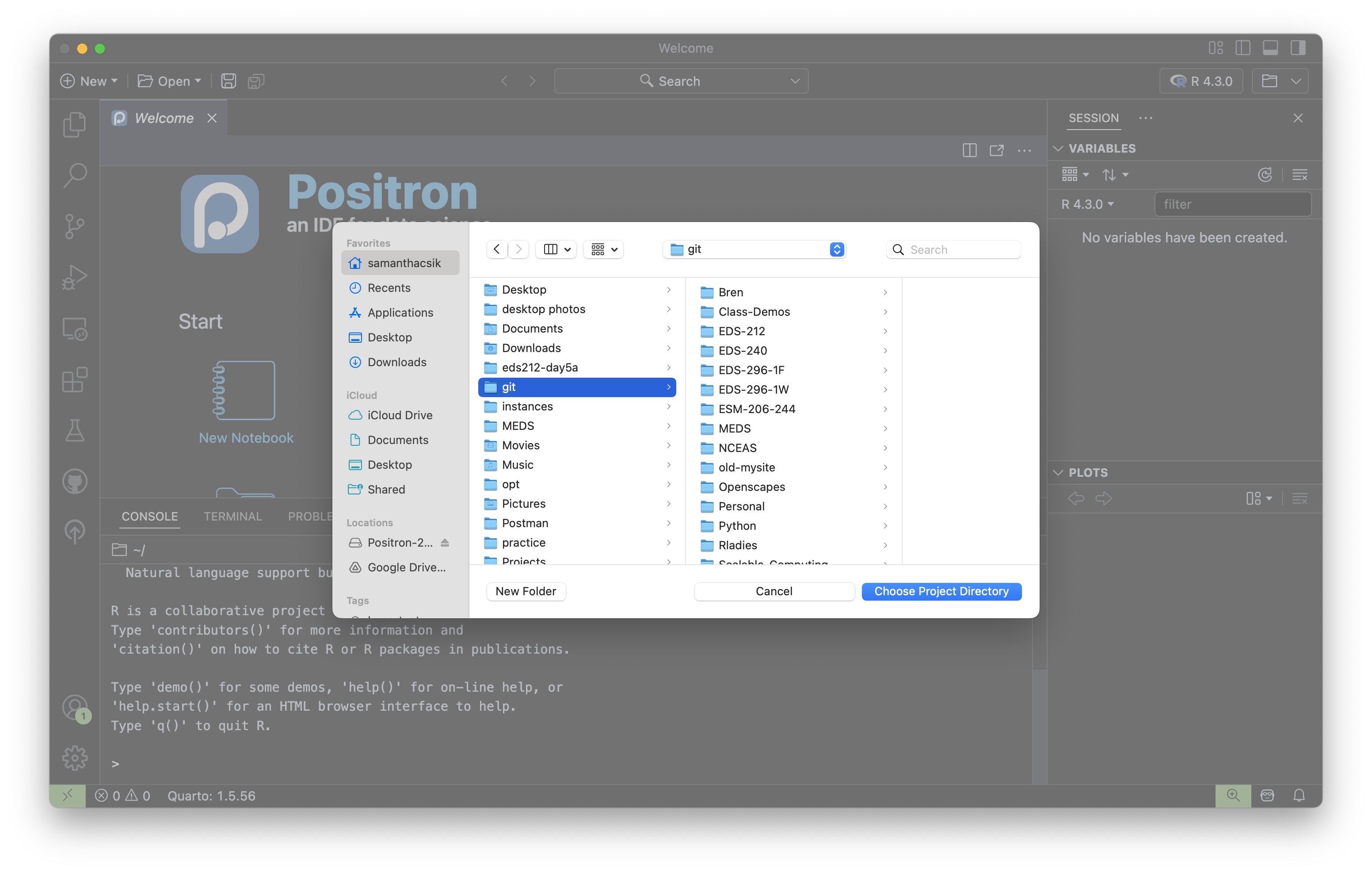The width and height of the screenshot is (1372, 873).
Task: Click New Folder button
Action: [x=525, y=591]
